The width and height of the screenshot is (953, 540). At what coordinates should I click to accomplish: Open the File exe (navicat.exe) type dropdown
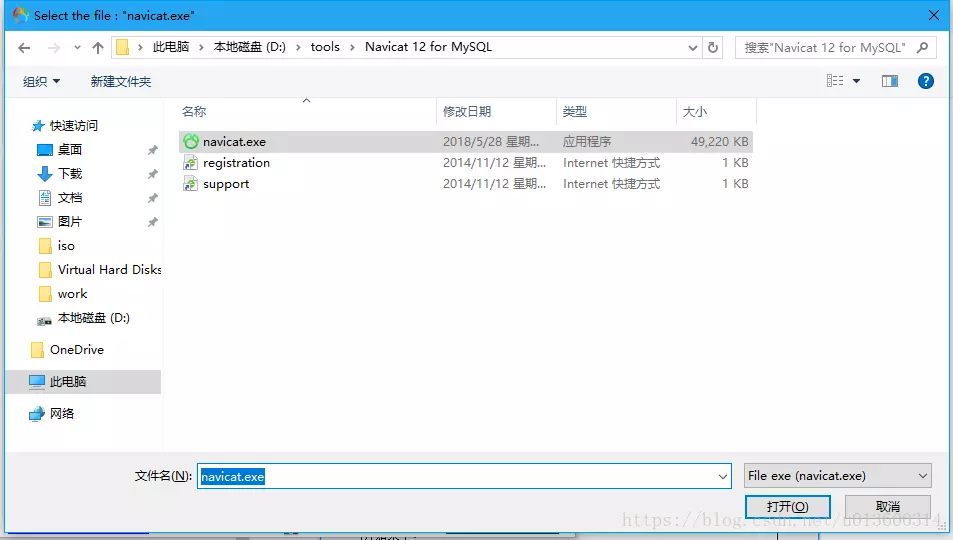point(838,476)
